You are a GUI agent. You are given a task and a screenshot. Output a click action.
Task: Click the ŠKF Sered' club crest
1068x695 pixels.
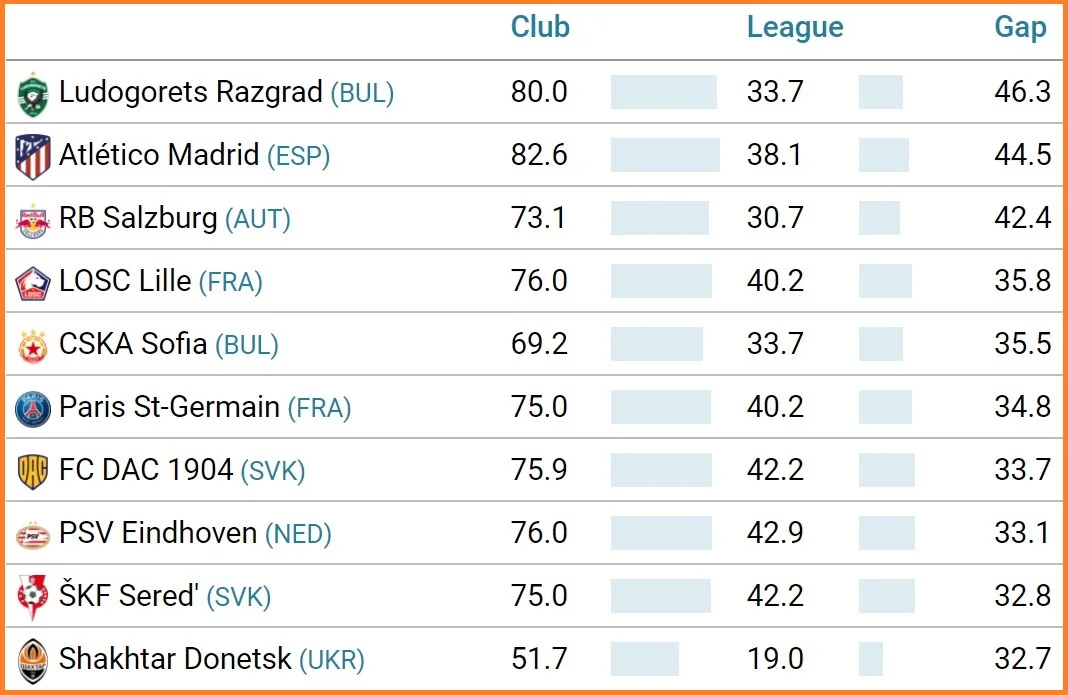tap(32, 597)
